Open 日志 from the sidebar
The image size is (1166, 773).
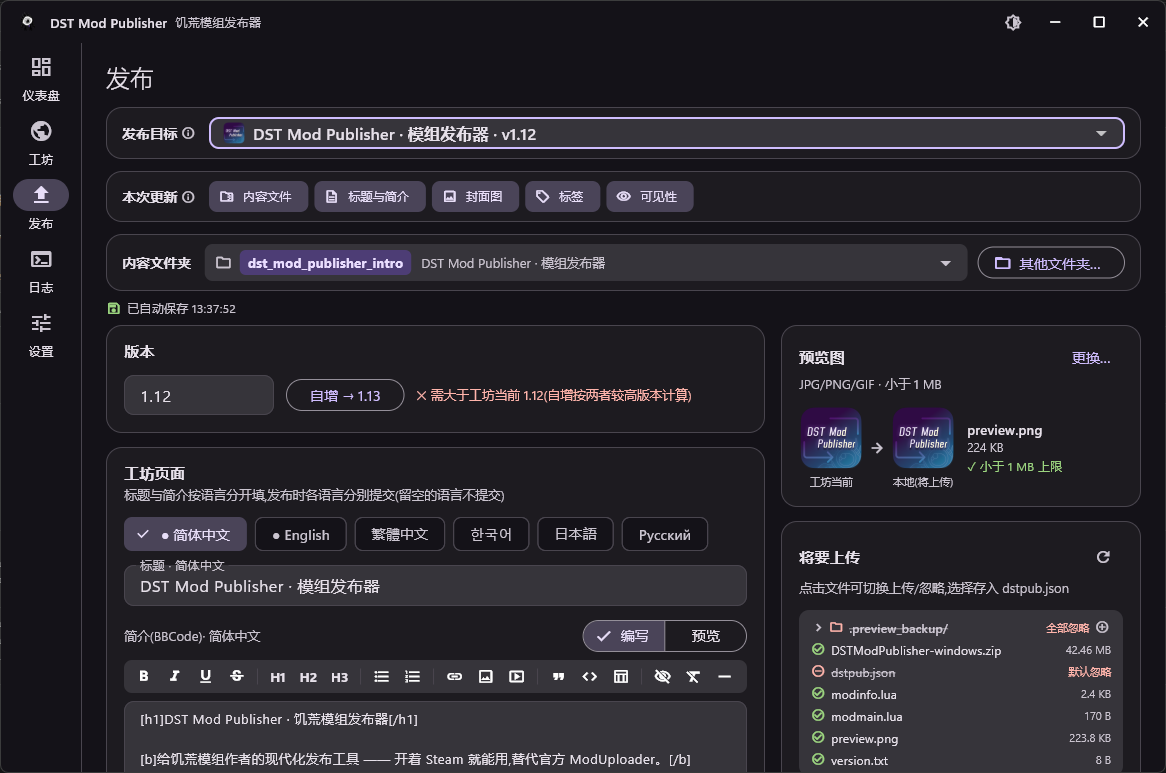coord(41,272)
